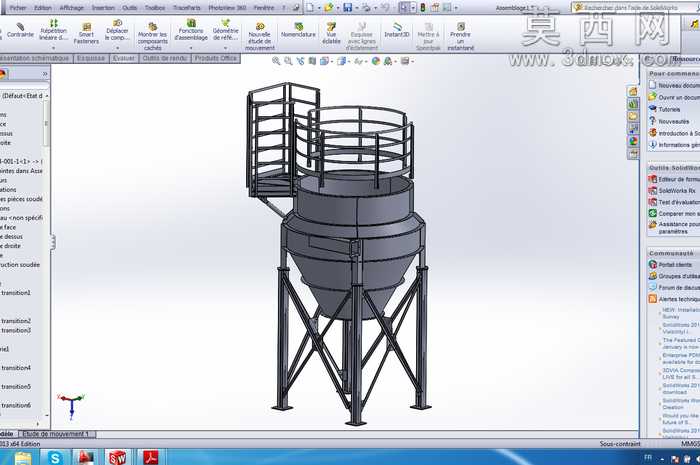Click Forum de discussion link
Viewport: 700px width, 465px height.
tap(675, 287)
